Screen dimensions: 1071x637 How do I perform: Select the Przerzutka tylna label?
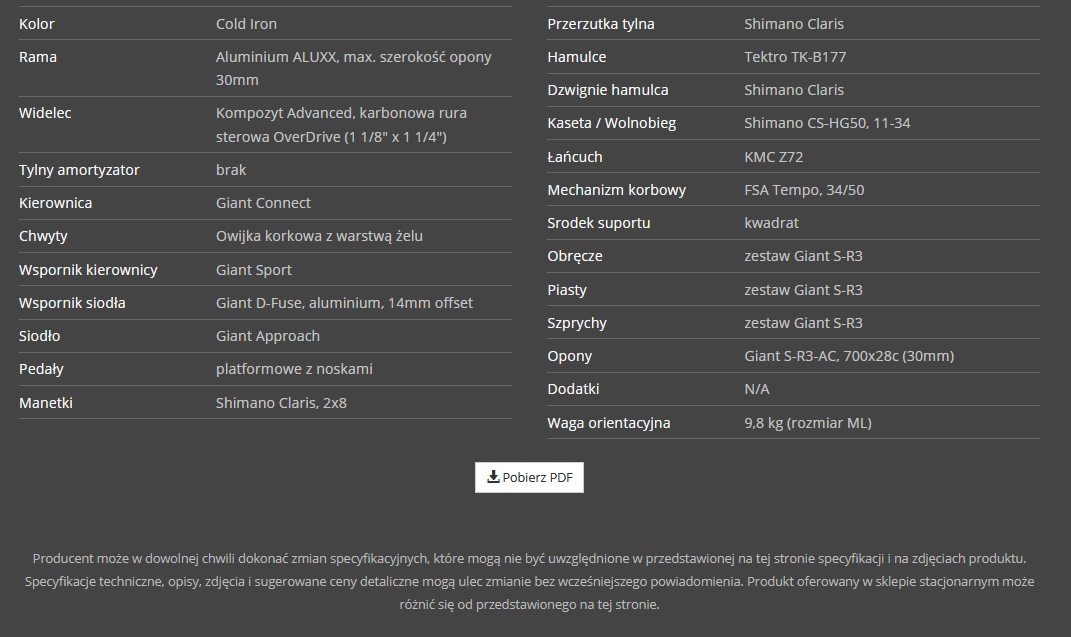tap(601, 24)
